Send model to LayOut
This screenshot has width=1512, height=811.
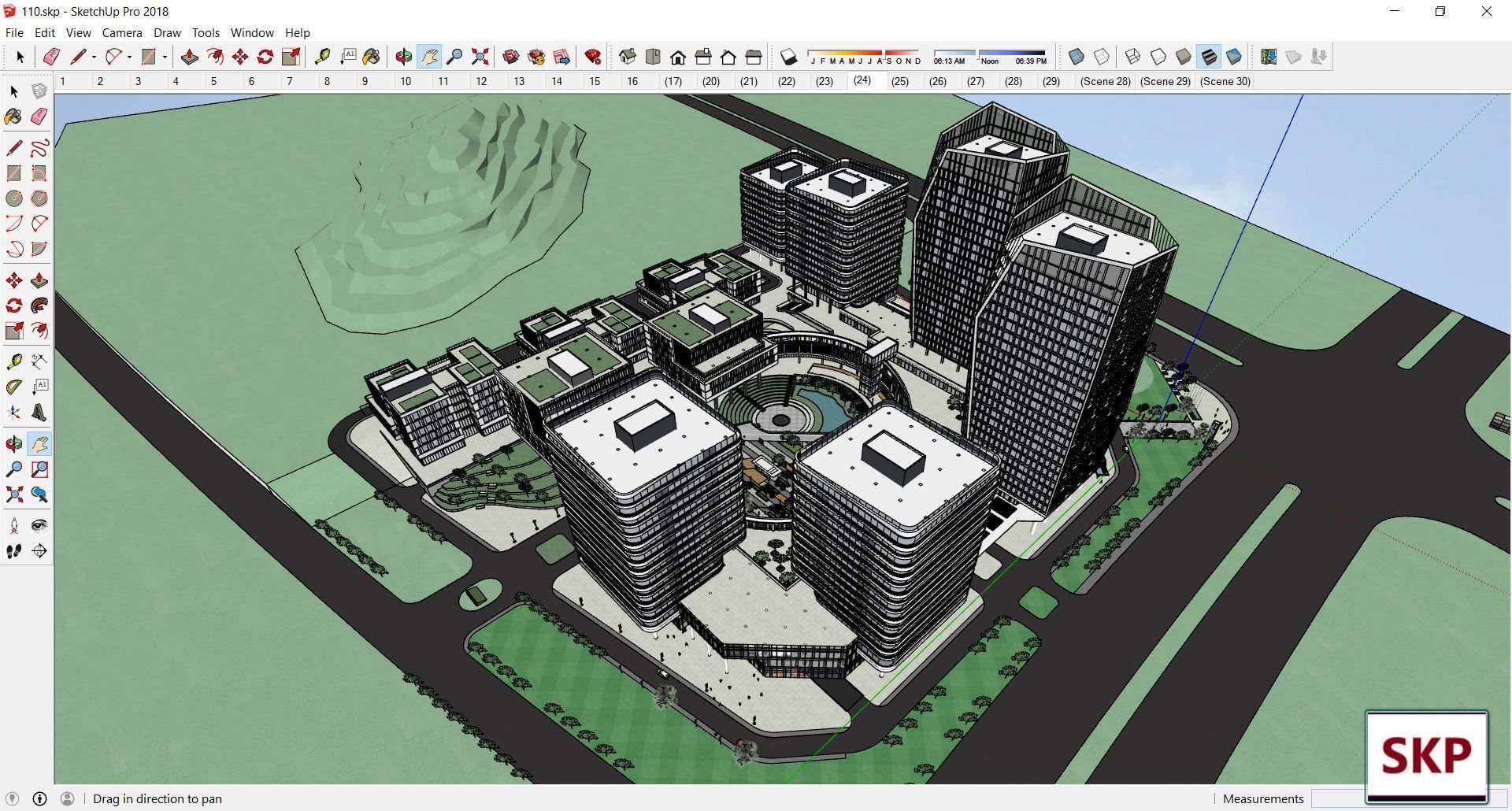pyautogui.click(x=561, y=57)
